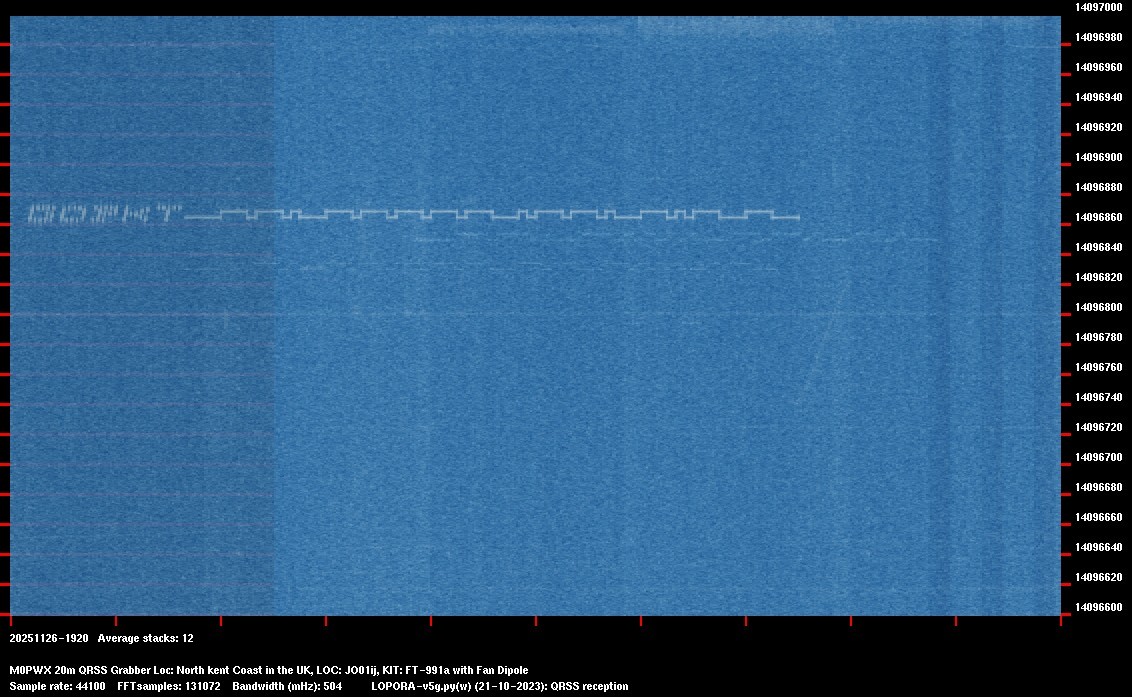Click the Sample rate: 44100 status text
Viewport: 1132px width, 697px height.
(x=57, y=686)
